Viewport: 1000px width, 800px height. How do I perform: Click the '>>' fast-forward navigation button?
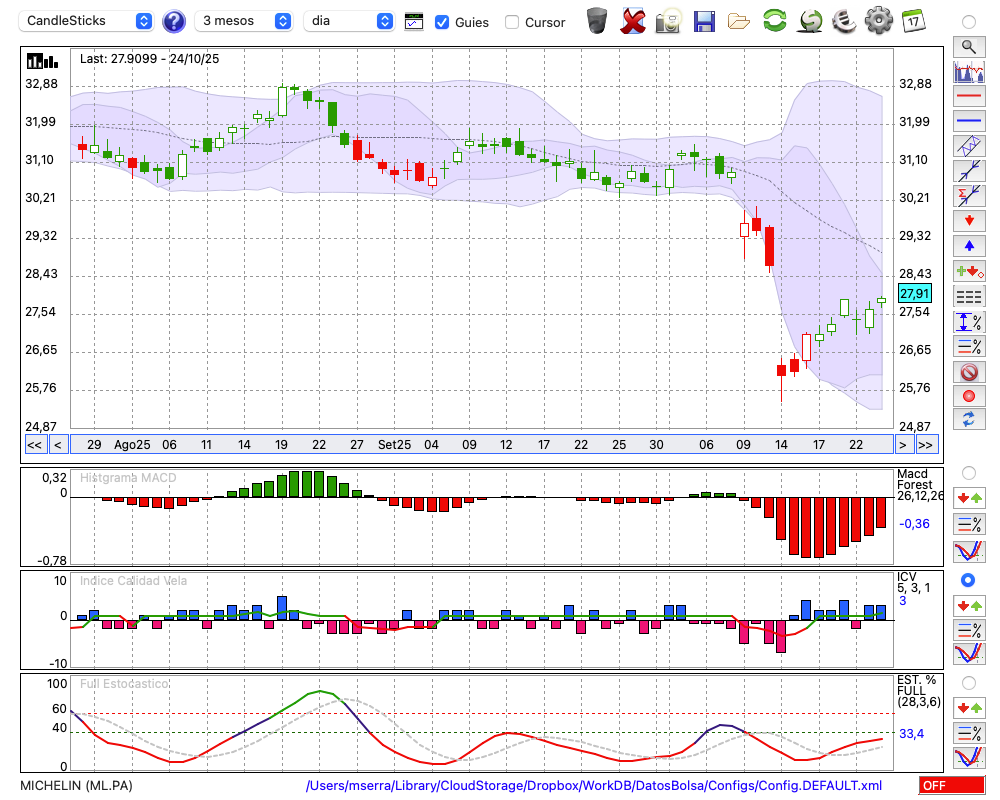(926, 445)
